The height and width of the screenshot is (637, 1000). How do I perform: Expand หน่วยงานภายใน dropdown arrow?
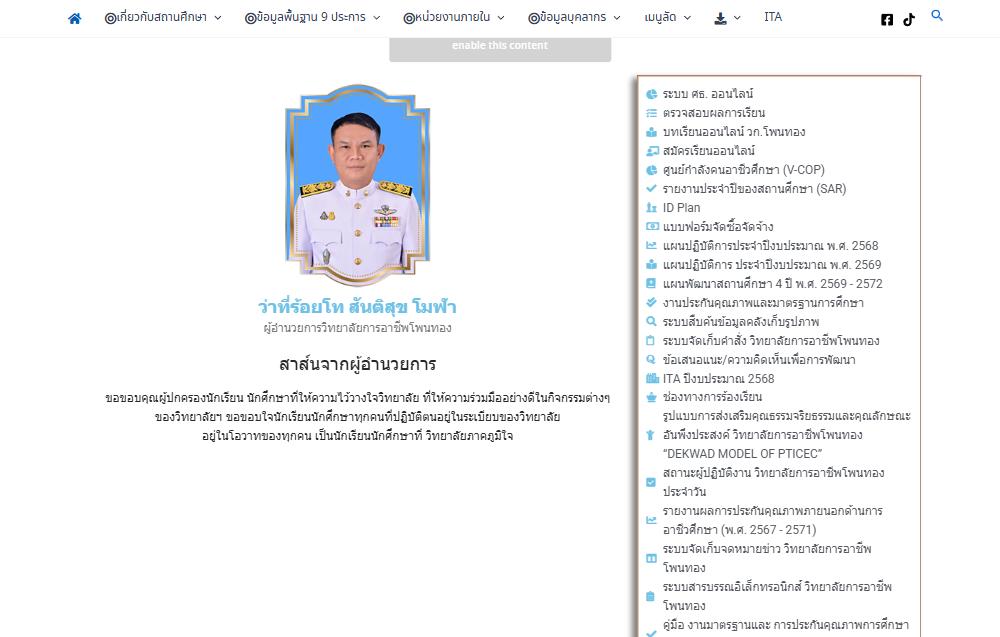click(501, 18)
